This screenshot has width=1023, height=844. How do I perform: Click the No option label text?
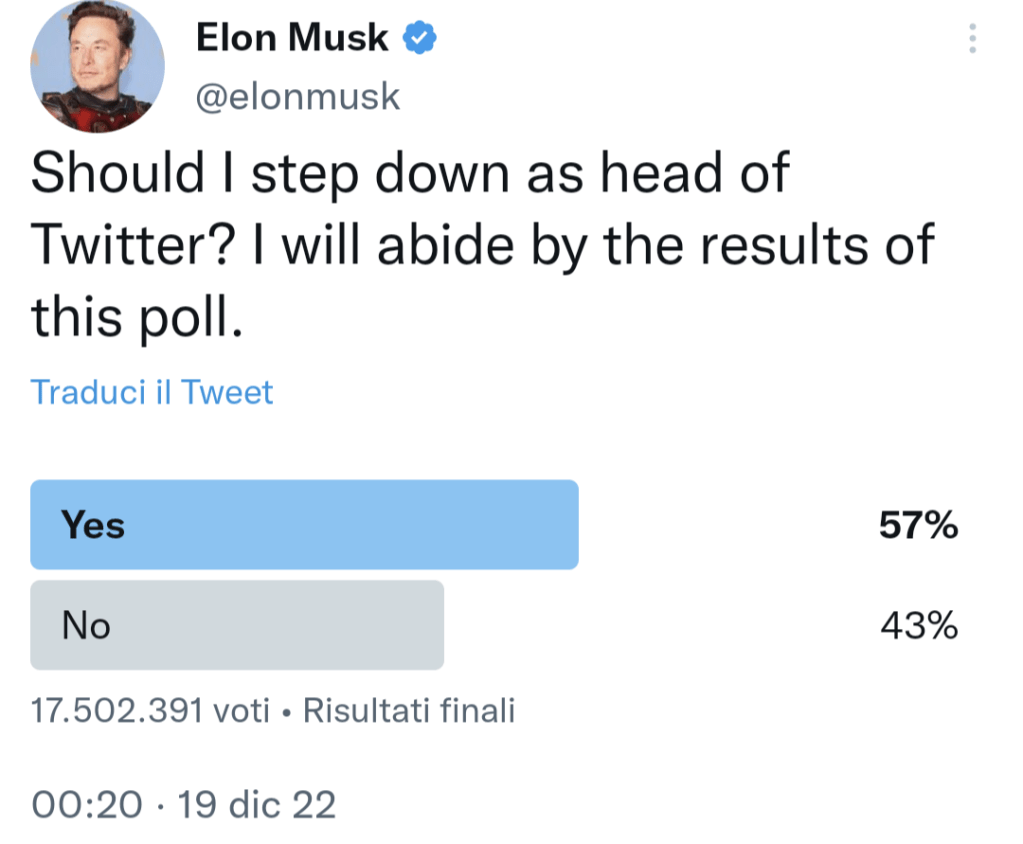coord(86,626)
